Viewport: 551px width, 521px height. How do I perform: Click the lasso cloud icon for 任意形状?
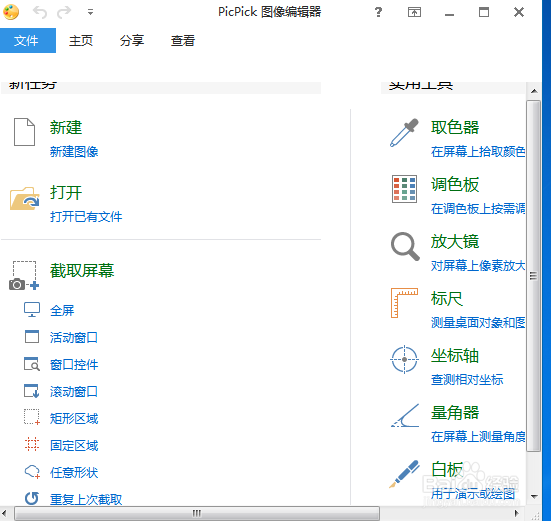click(32, 471)
